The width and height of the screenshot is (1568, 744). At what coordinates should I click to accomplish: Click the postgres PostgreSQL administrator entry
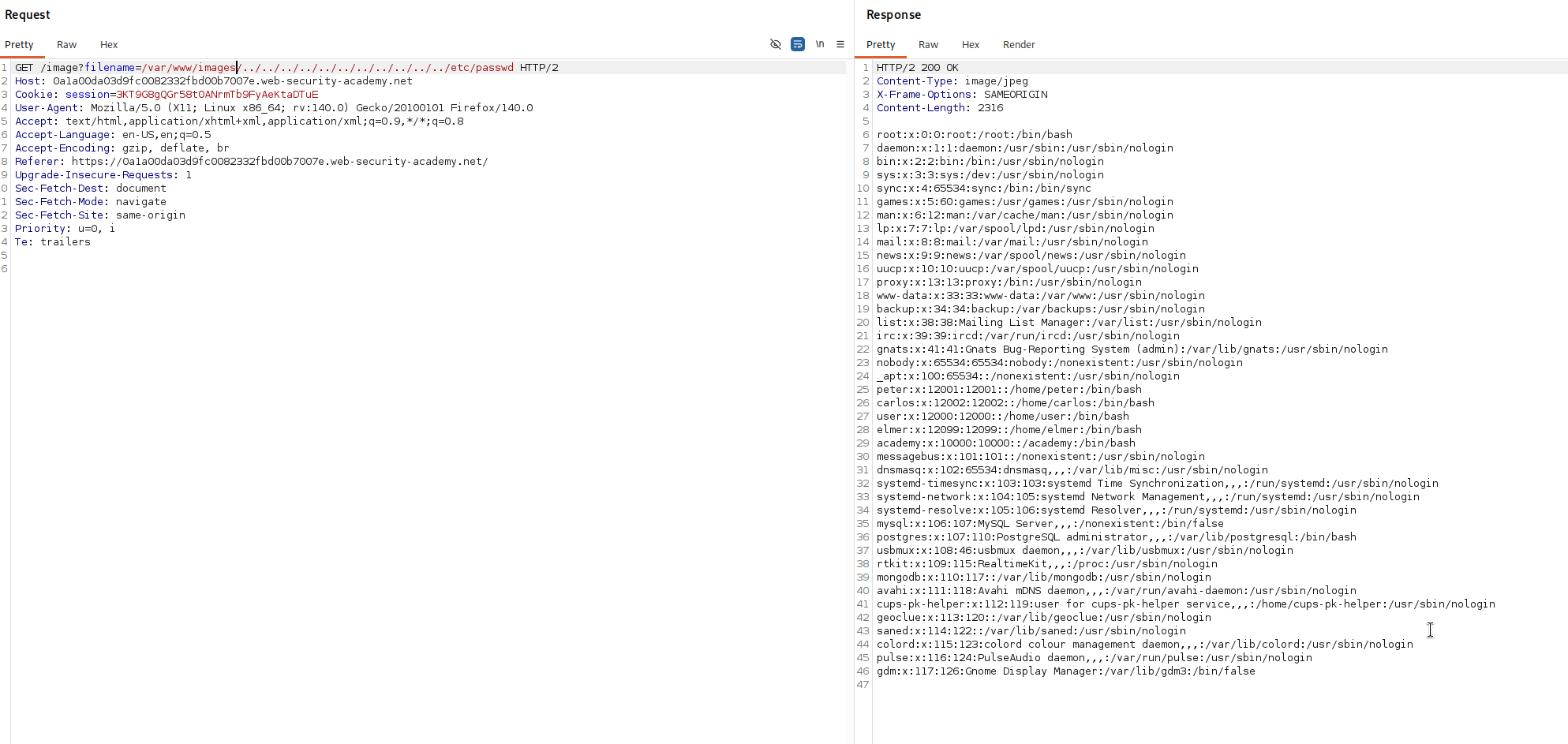1116,537
